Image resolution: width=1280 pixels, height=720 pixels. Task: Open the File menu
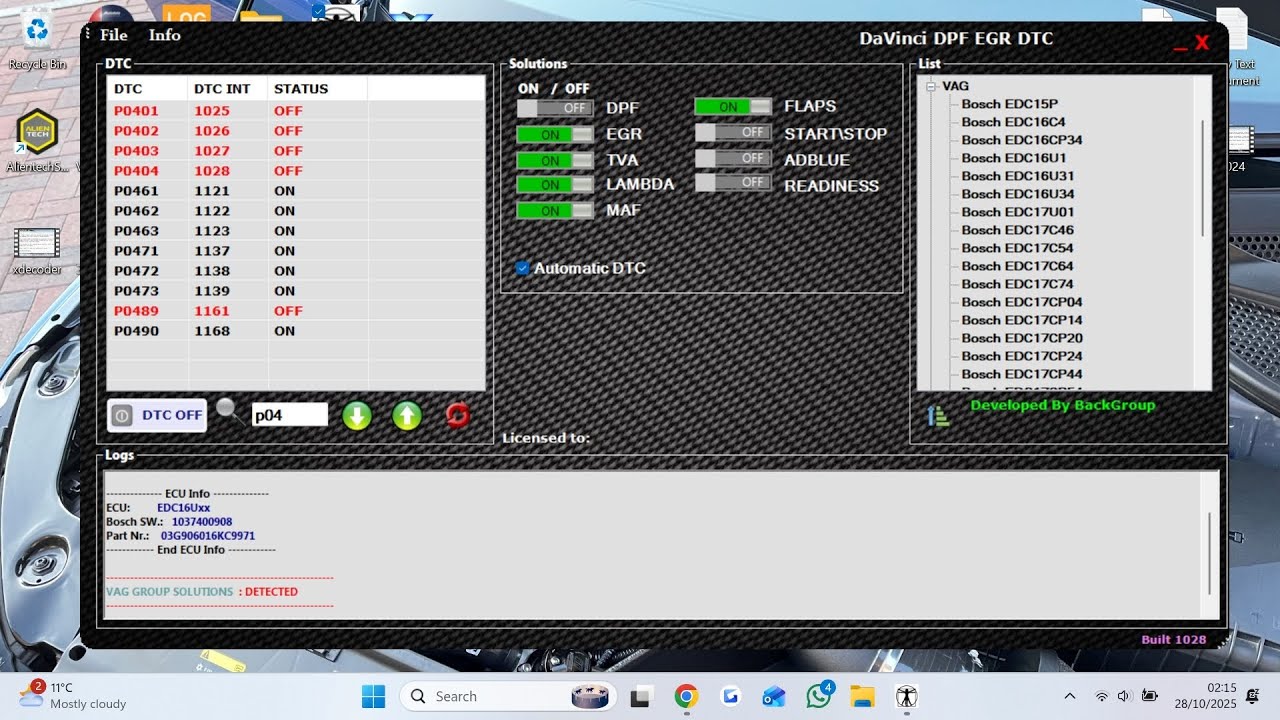coord(114,35)
